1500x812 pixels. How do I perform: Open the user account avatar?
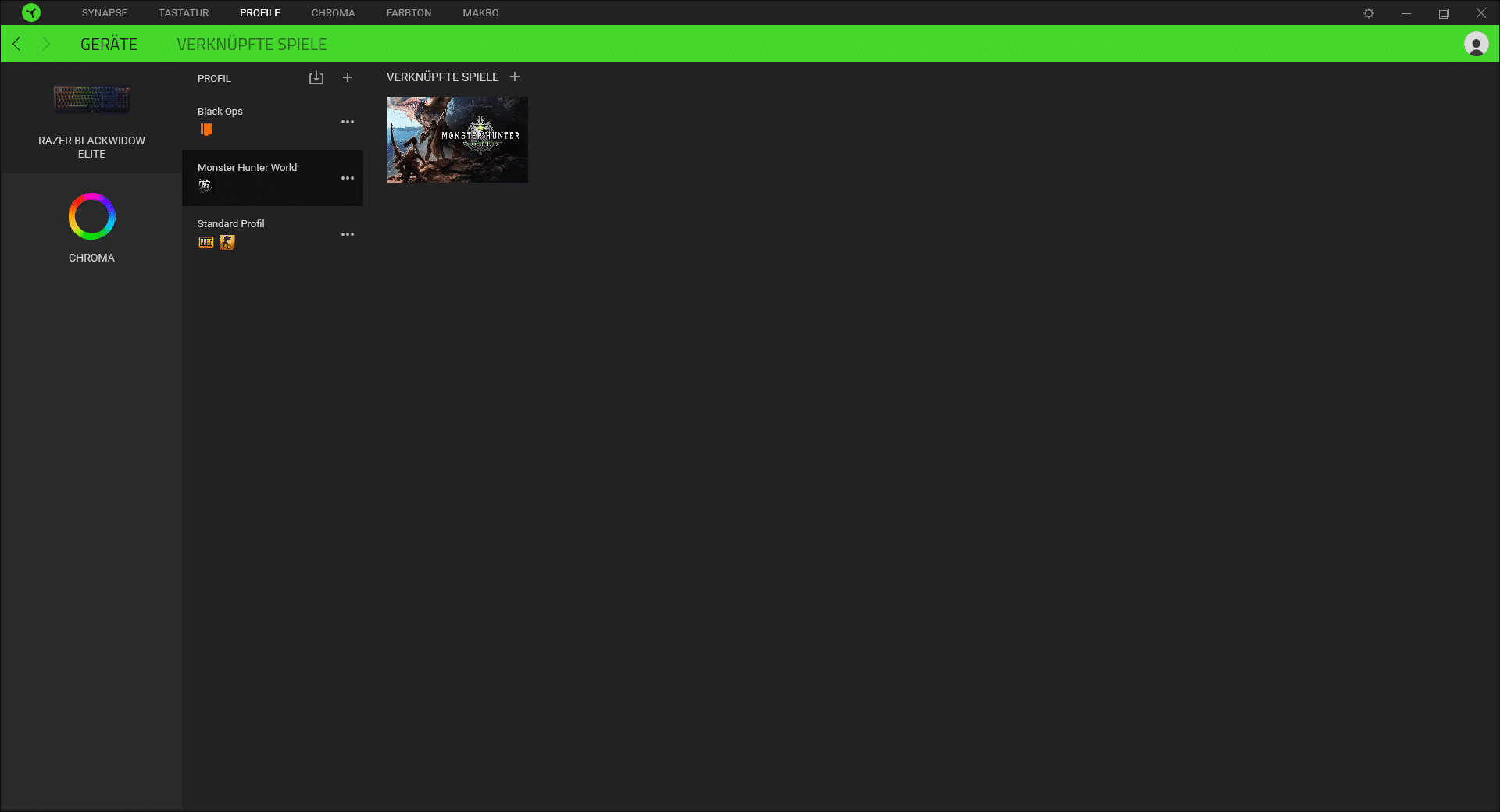(x=1476, y=45)
